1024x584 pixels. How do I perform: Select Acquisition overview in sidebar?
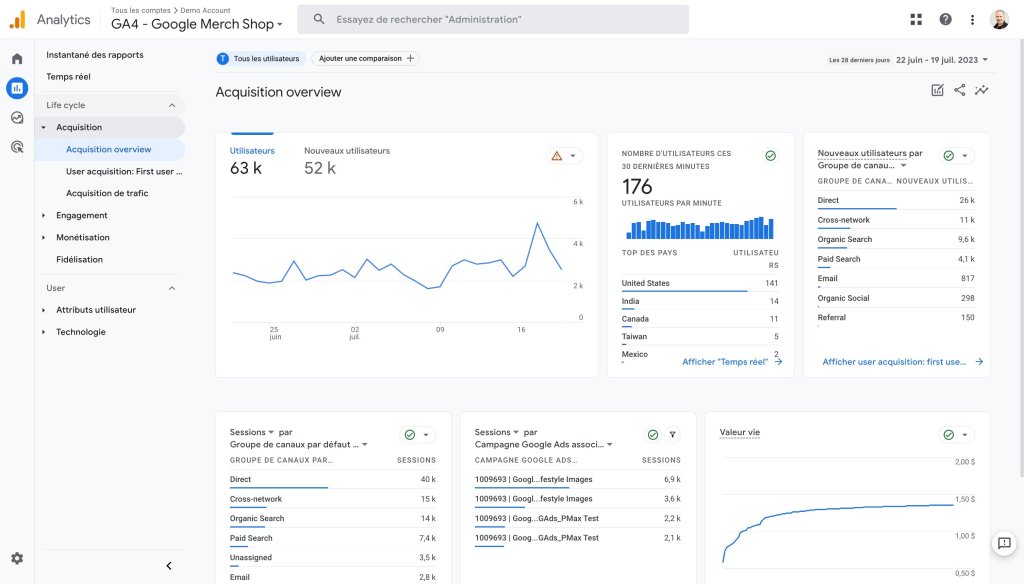point(108,150)
